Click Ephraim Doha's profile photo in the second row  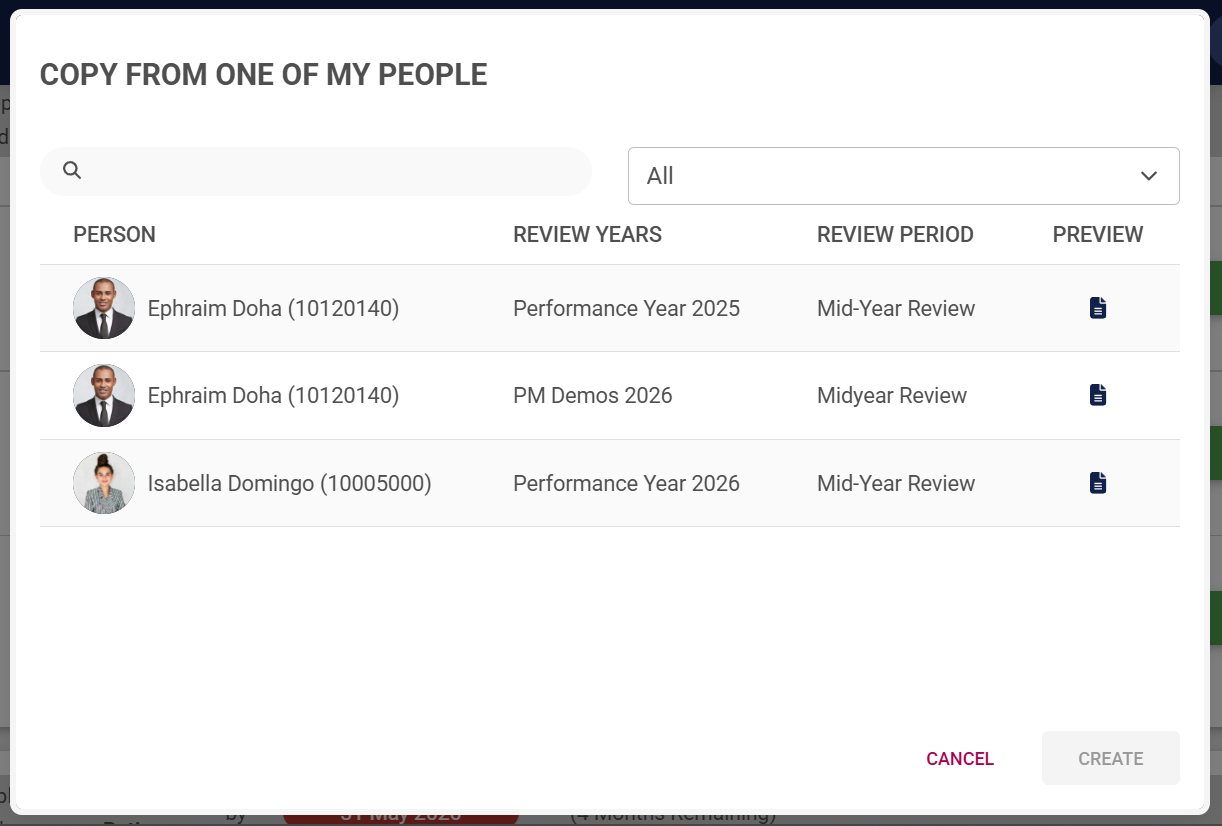pyautogui.click(x=103, y=395)
